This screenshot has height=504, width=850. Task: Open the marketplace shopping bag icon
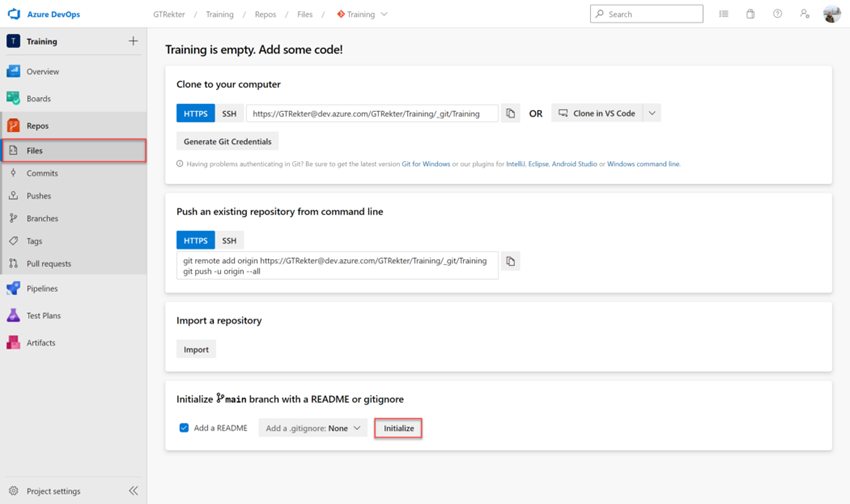tap(750, 14)
